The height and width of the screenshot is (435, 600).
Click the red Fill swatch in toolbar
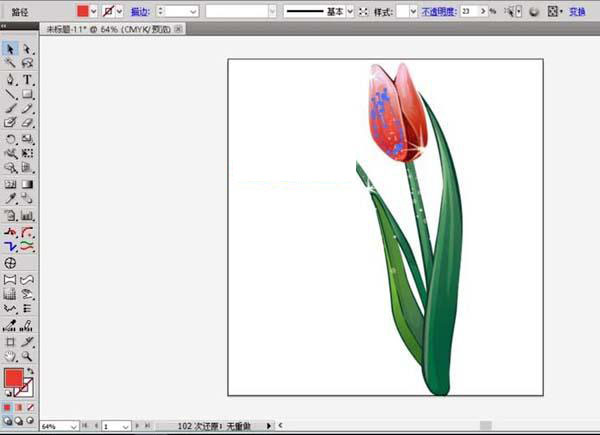(14, 378)
